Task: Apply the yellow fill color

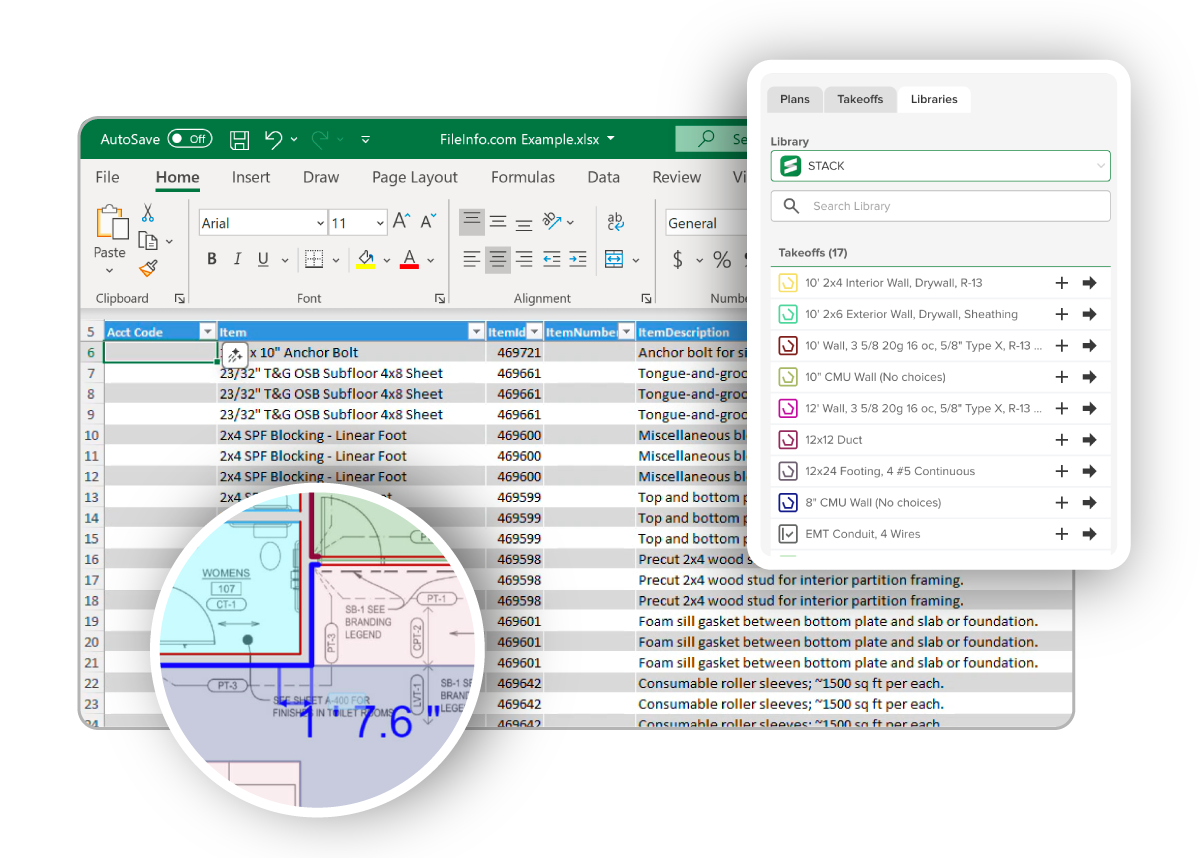Action: pyautogui.click(x=366, y=260)
